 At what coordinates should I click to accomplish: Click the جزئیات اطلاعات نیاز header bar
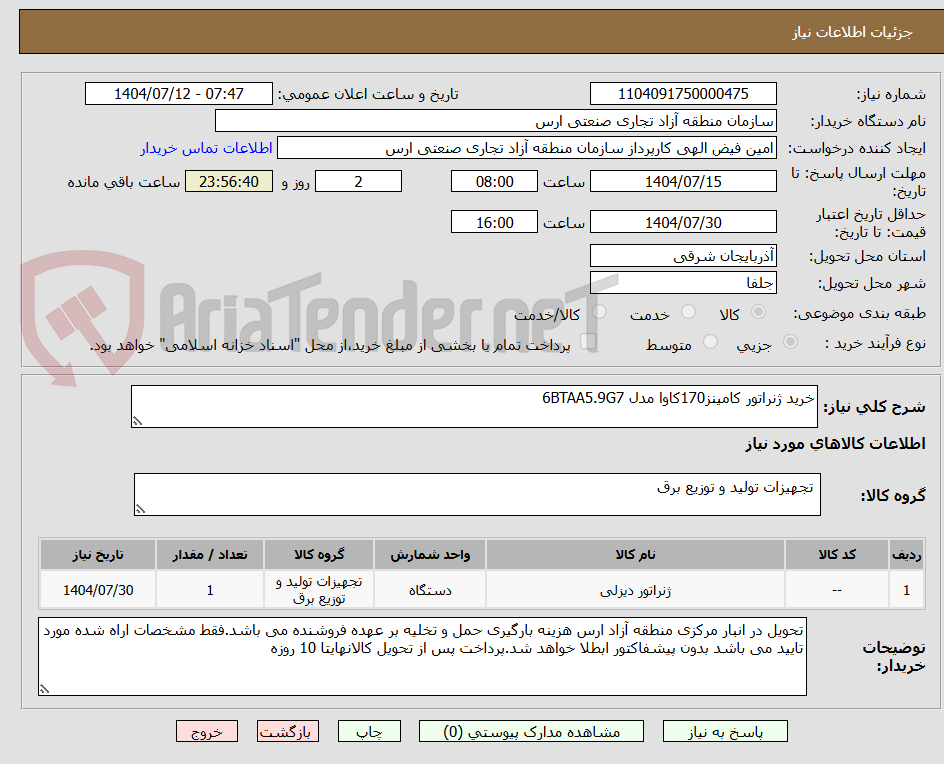click(472, 31)
